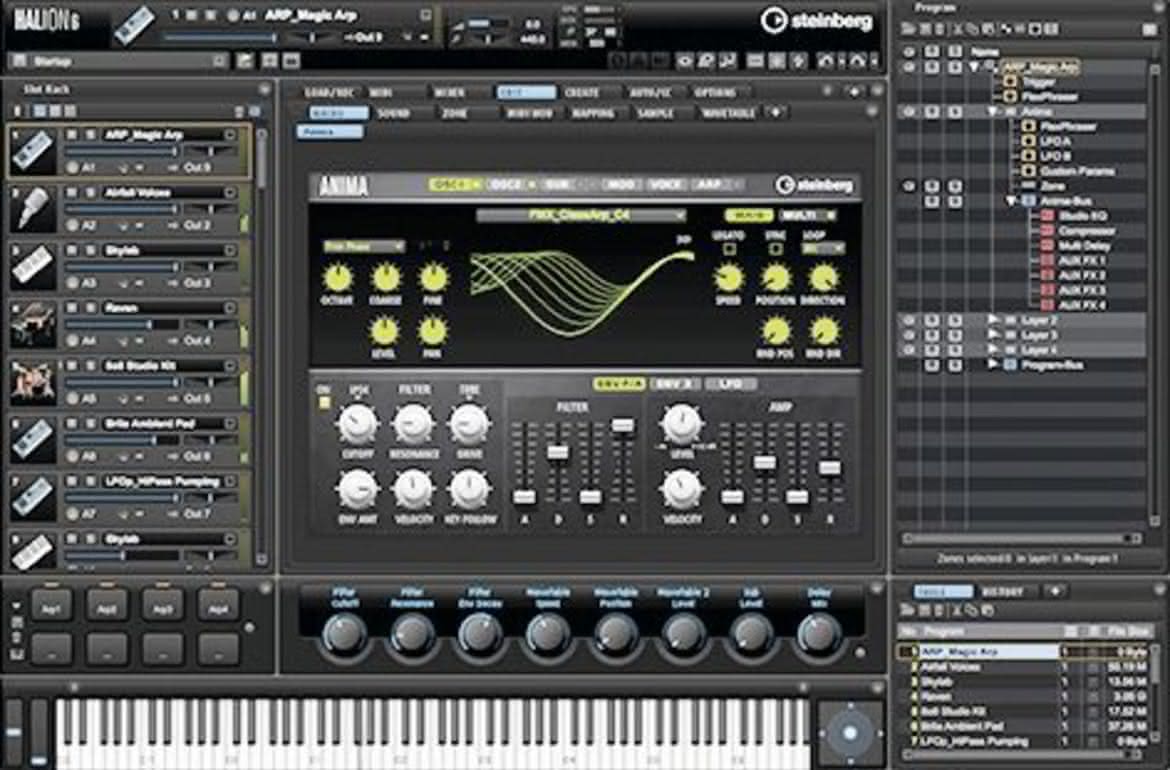Viewport: 1170px width, 770px height.
Task: Click the Stylab slot instrument icon
Action: click(33, 266)
